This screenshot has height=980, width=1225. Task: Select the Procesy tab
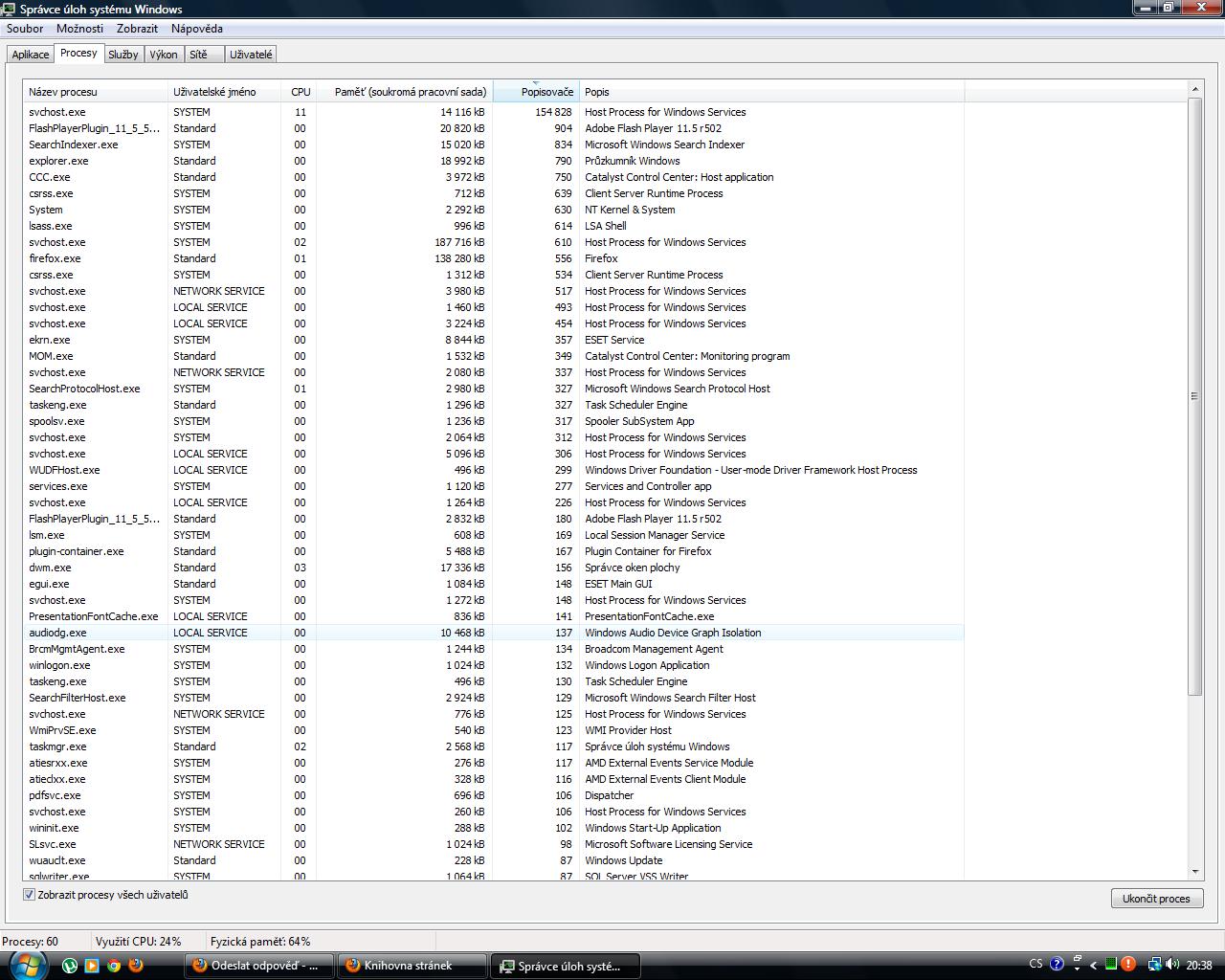click(x=78, y=54)
